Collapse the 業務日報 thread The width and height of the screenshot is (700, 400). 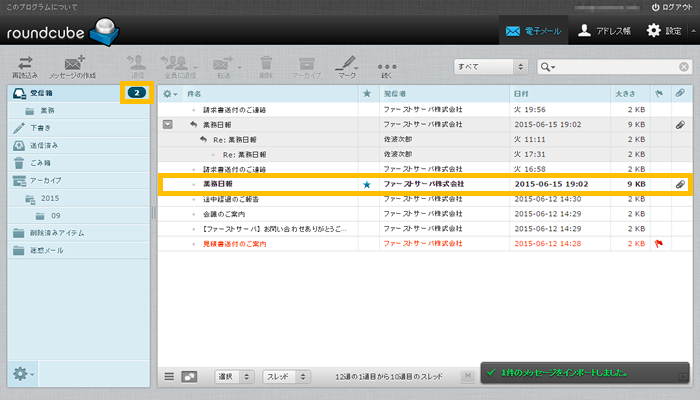[x=168, y=125]
